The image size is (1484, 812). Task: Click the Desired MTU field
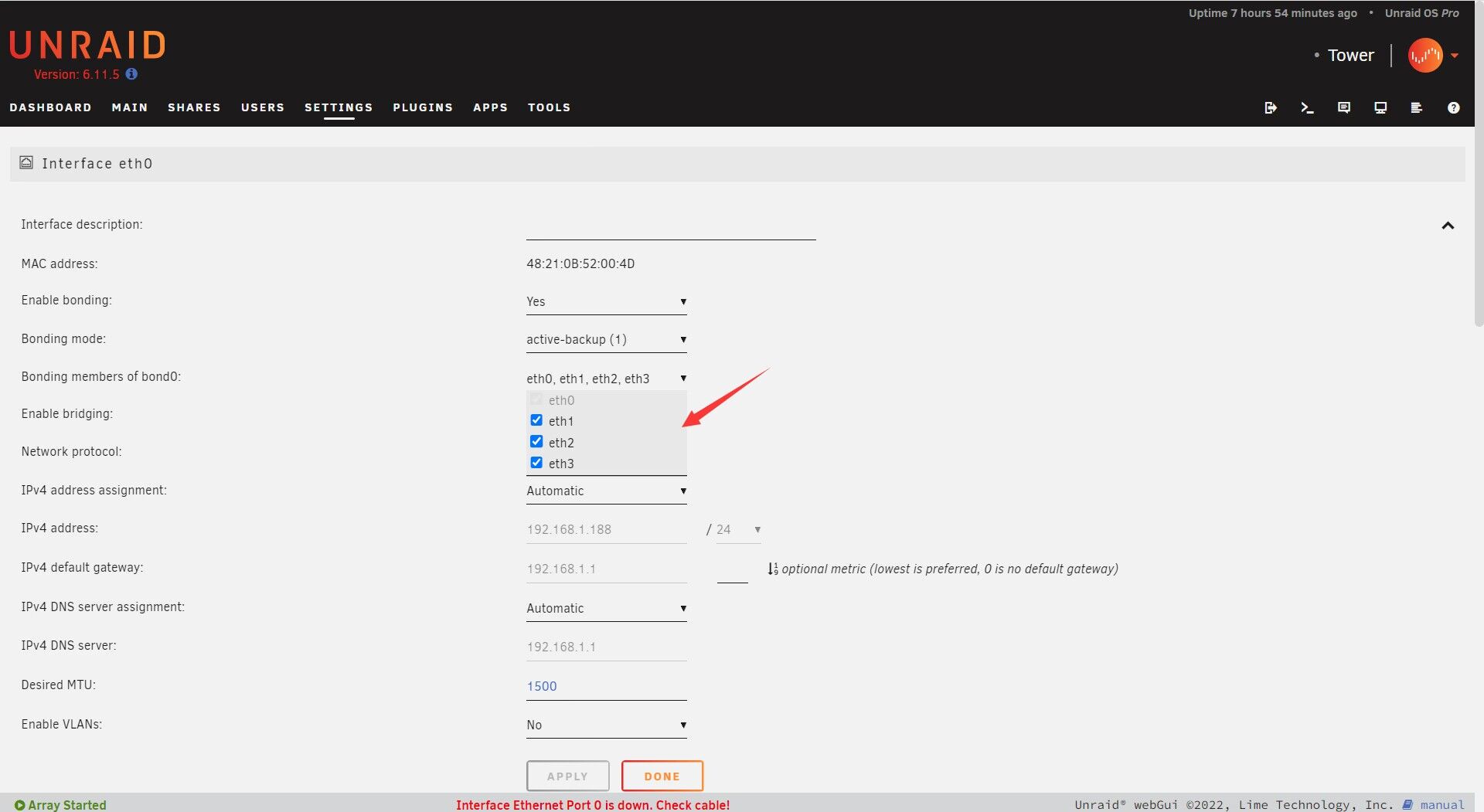pyautogui.click(x=607, y=686)
